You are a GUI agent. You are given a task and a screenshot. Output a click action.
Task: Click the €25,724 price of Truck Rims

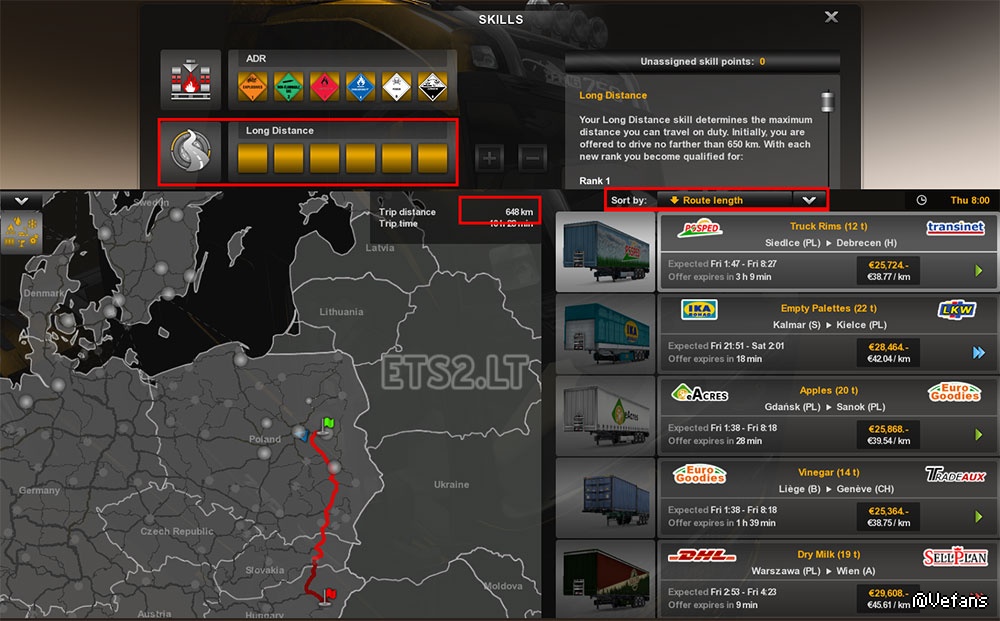point(888,265)
